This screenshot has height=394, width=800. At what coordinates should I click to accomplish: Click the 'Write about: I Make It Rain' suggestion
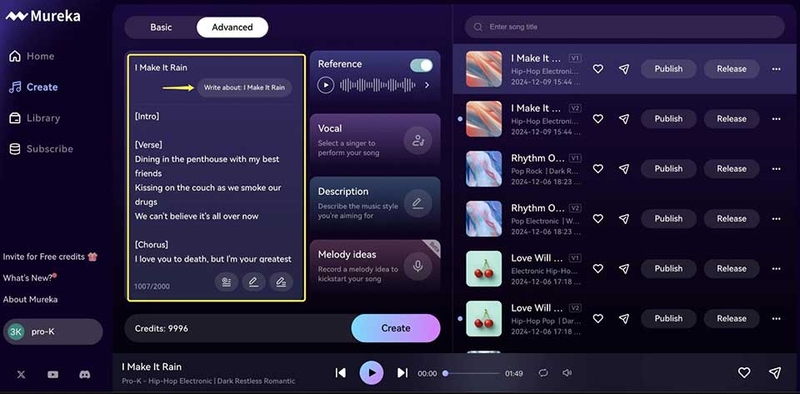point(244,87)
